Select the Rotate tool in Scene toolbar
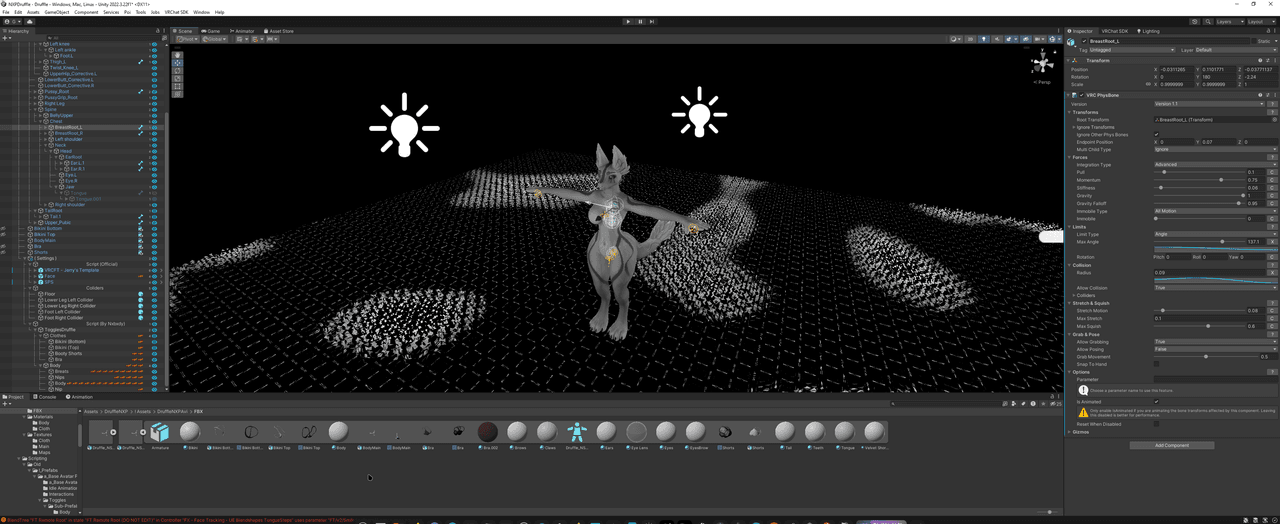This screenshot has width=1280, height=524. pyautogui.click(x=178, y=71)
